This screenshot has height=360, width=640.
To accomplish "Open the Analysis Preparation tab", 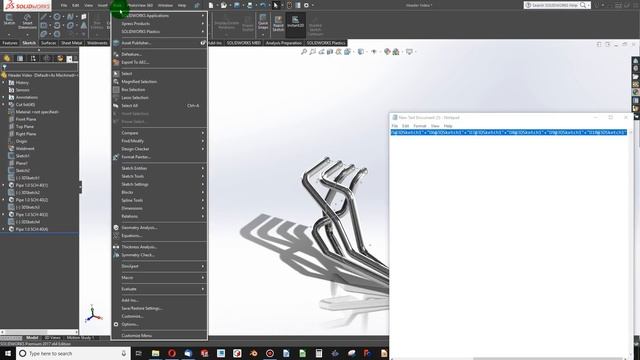I will pos(284,43).
